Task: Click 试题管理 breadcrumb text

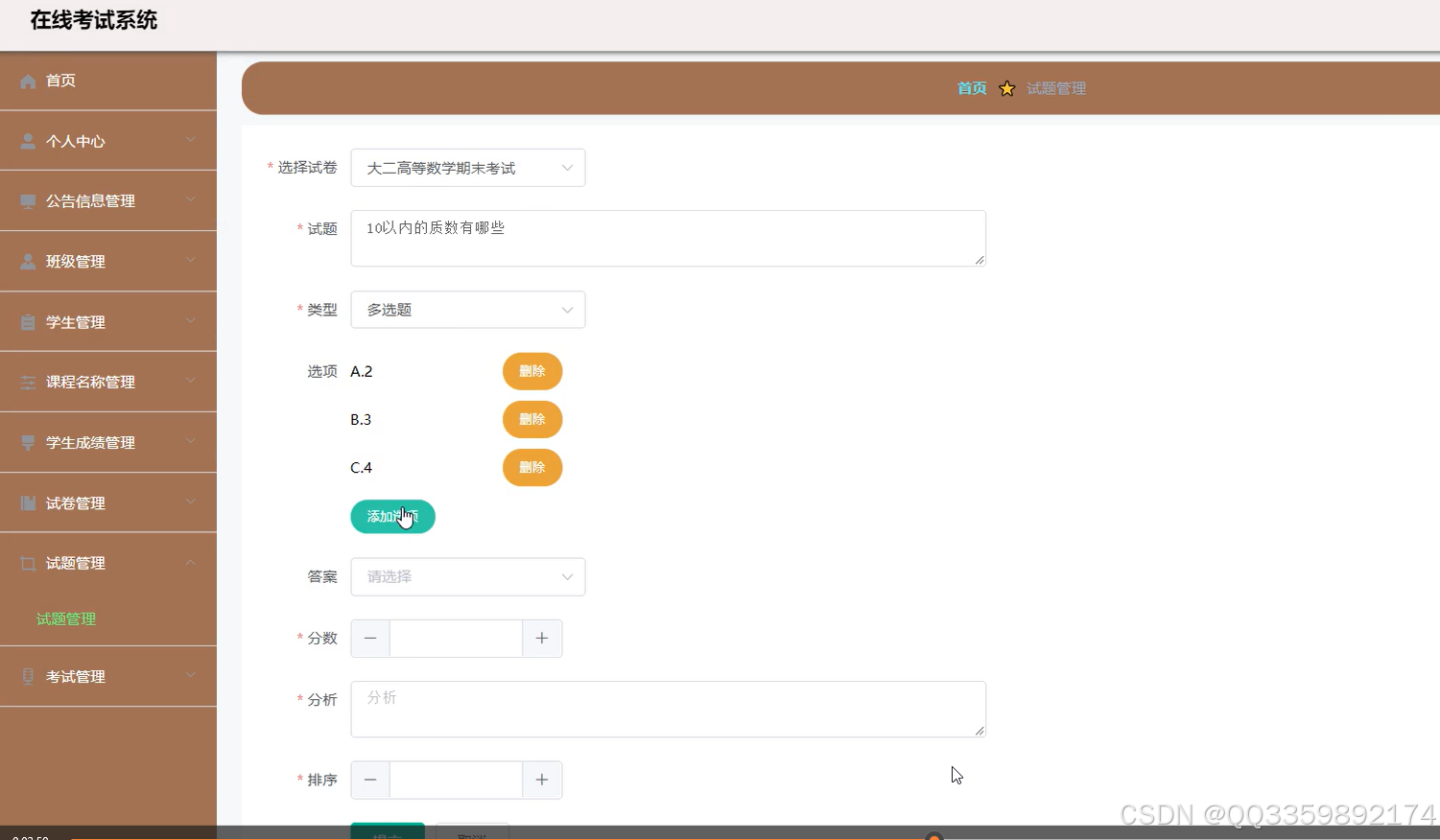Action: point(1056,88)
